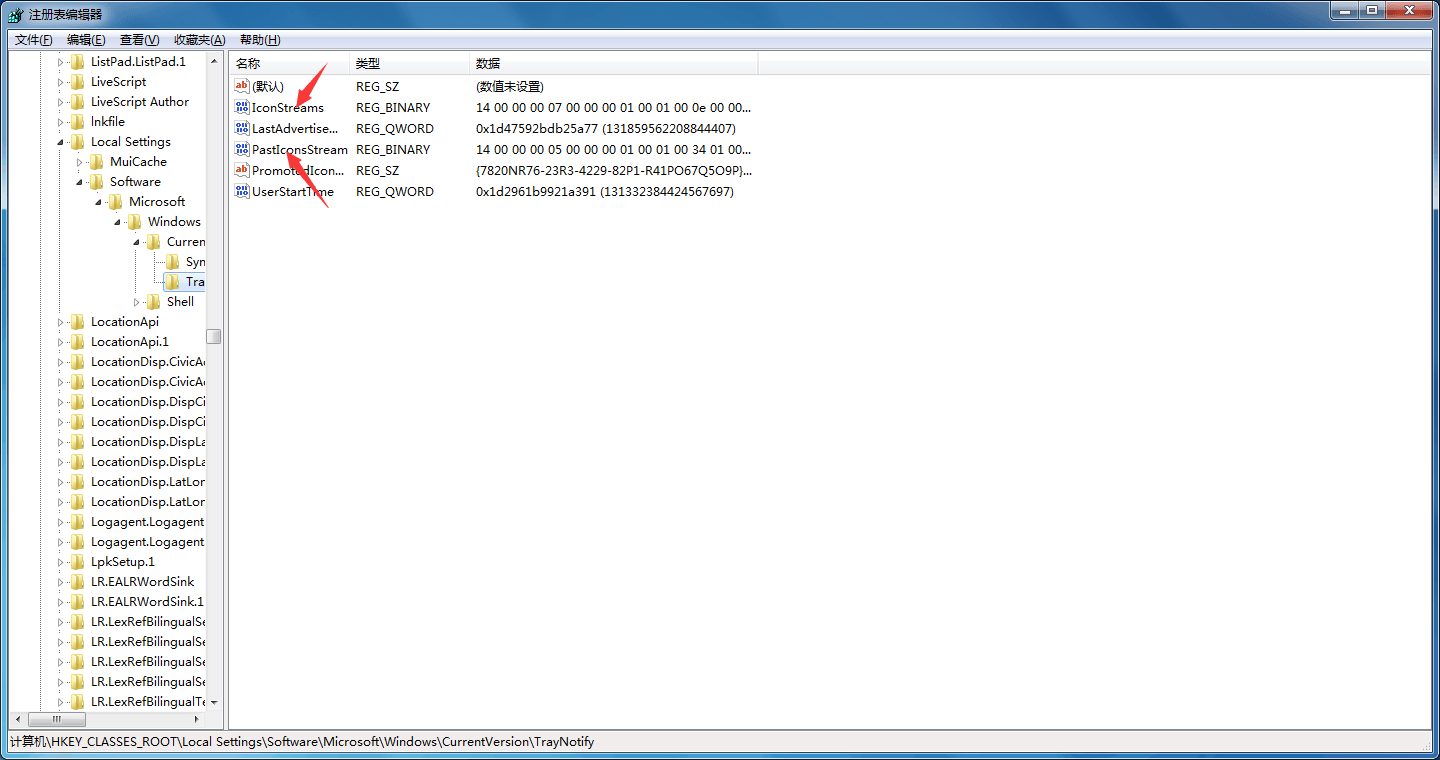Click the lnkfile folder icon
The height and width of the screenshot is (760, 1440).
(x=77, y=121)
